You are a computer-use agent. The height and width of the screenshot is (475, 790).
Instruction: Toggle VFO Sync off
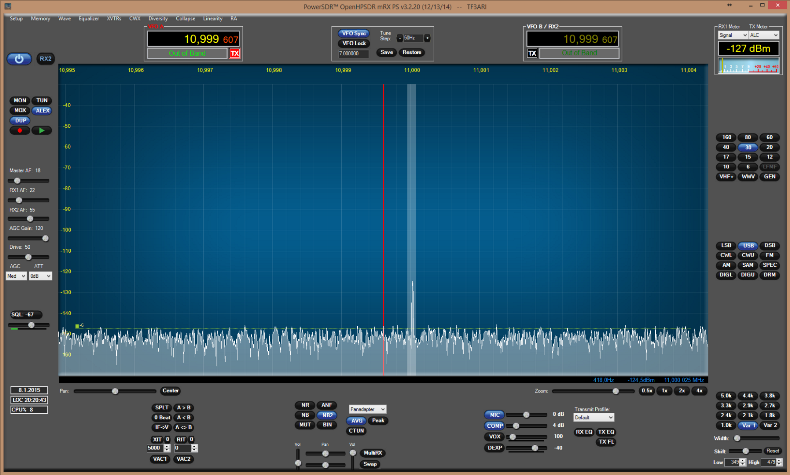point(354,34)
